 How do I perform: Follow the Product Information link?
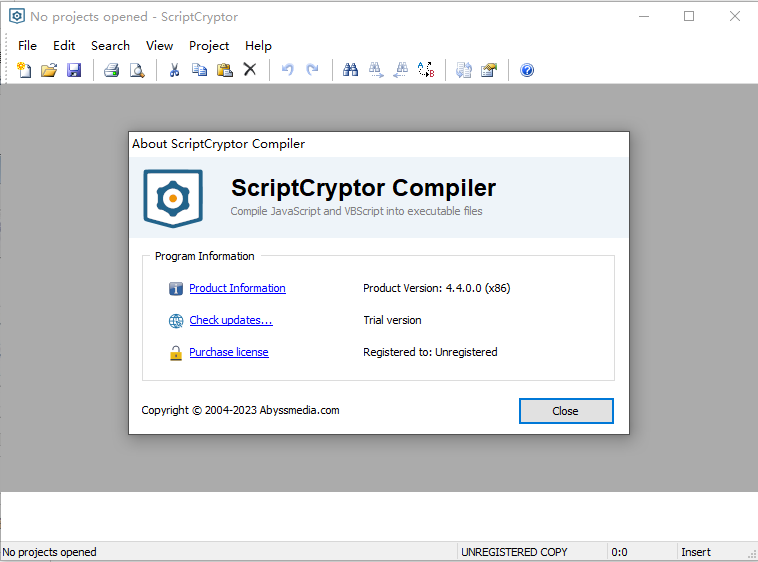237,288
